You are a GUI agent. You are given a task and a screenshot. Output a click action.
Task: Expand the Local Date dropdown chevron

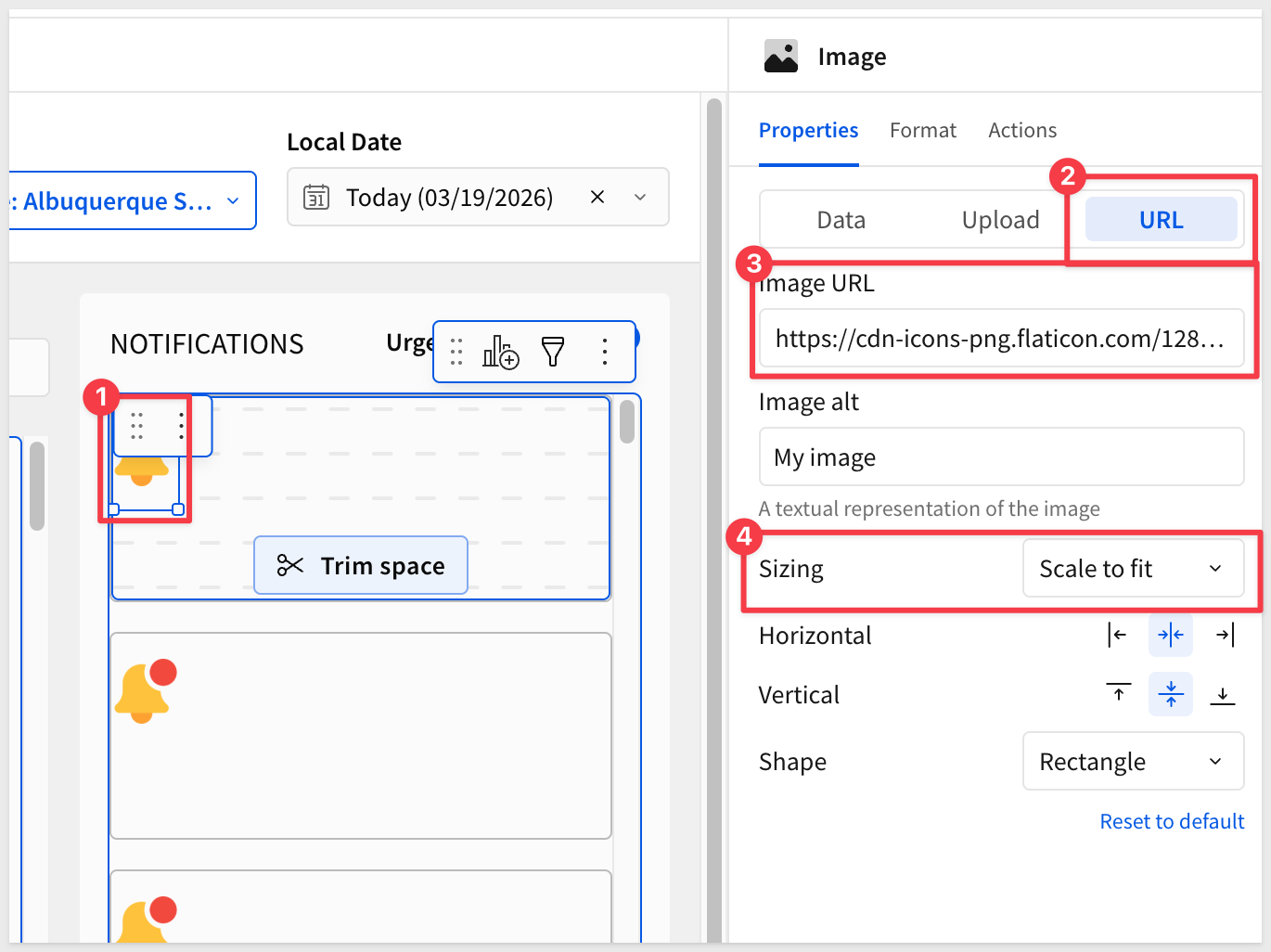pyautogui.click(x=640, y=197)
